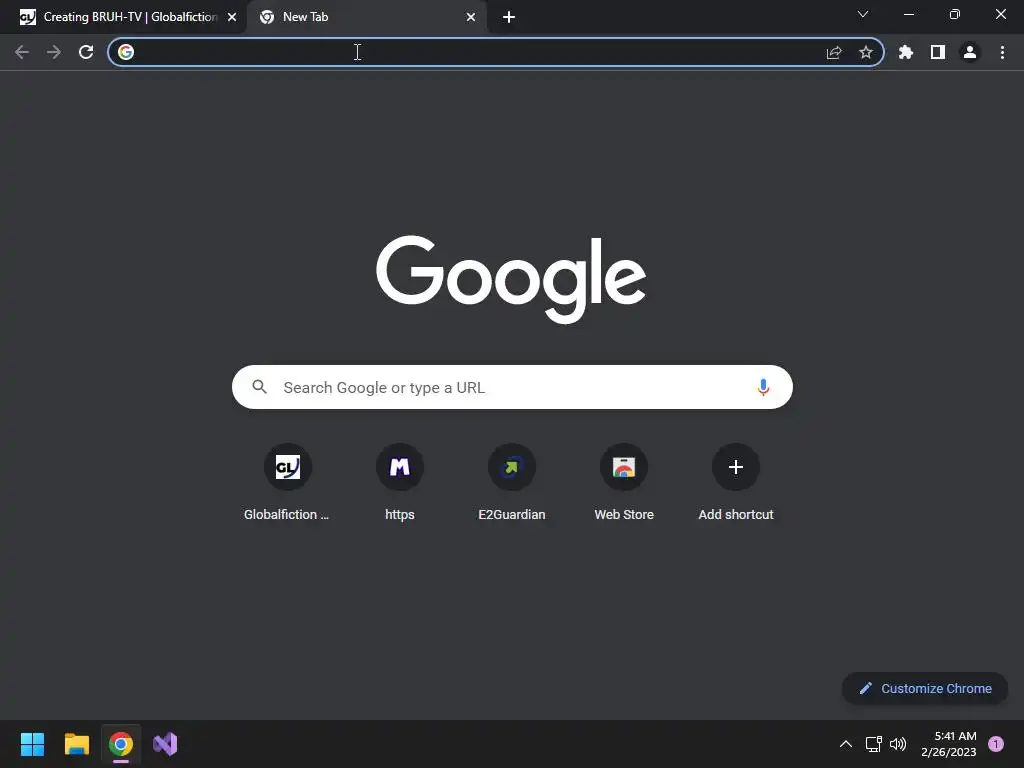1024x768 pixels.
Task: Go back using the back arrow
Action: tap(22, 52)
